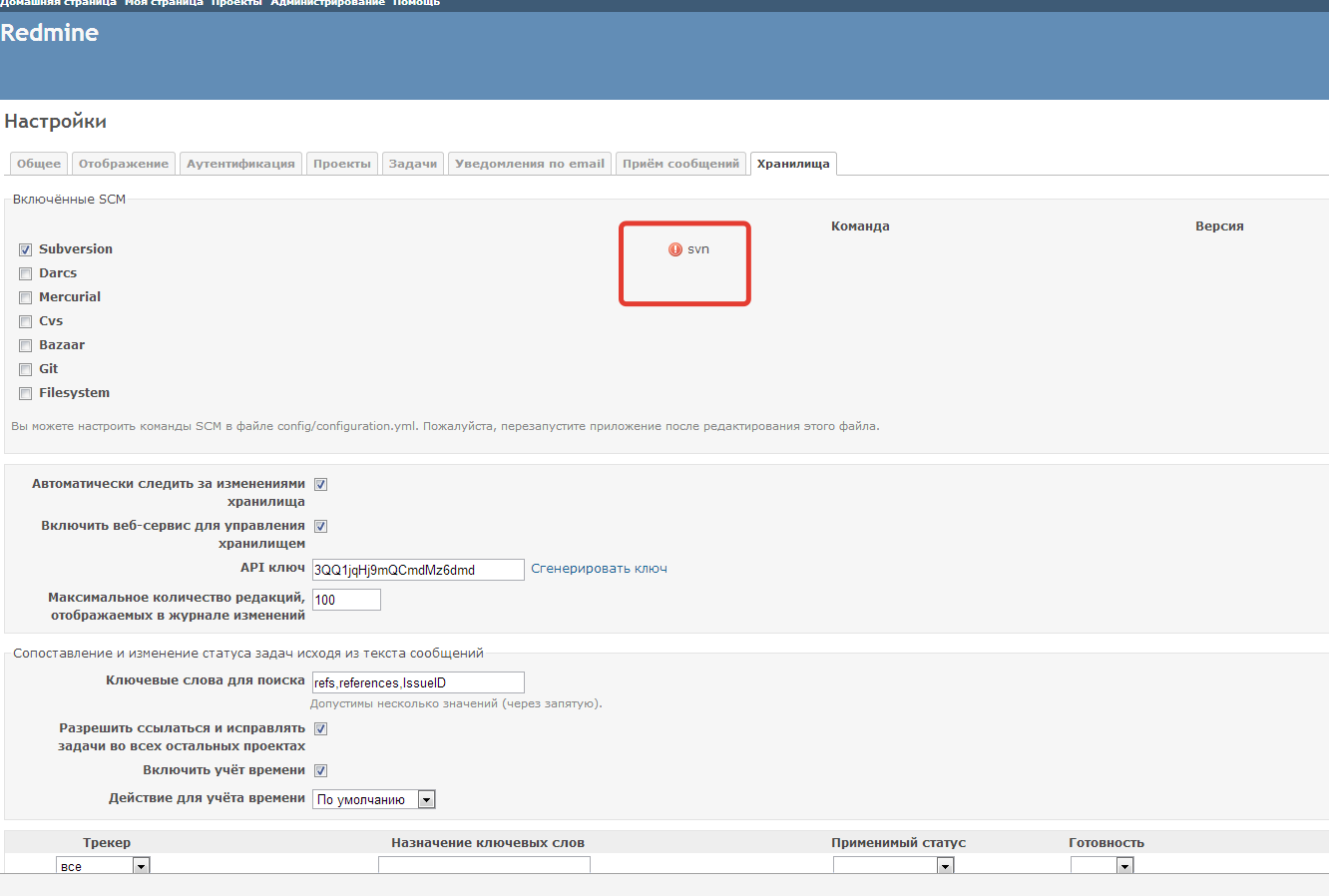Enable the Darcs SCM checkbox
The image size is (1329, 896).
click(x=26, y=273)
